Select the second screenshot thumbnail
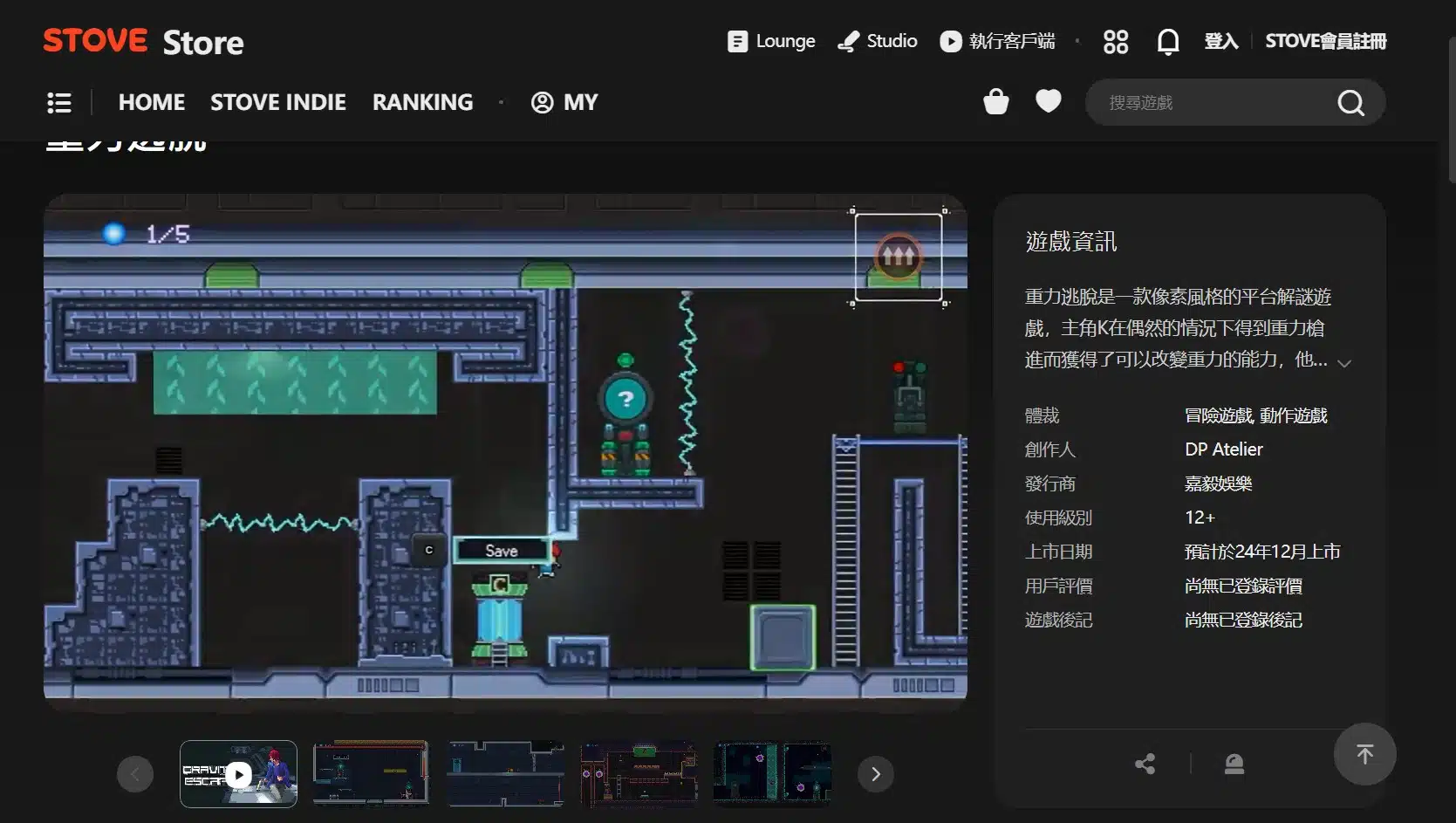1456x823 pixels. pos(371,774)
